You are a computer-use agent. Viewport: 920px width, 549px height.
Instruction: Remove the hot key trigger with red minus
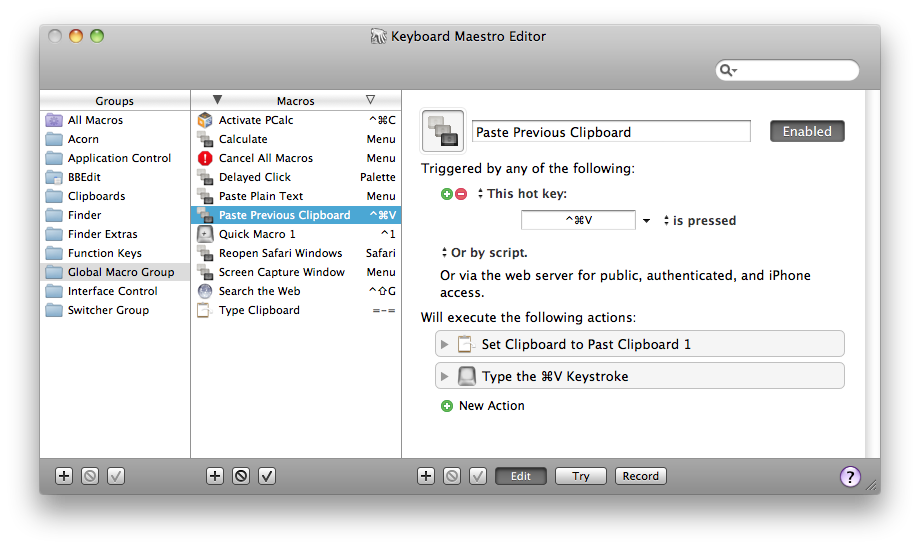[x=461, y=194]
